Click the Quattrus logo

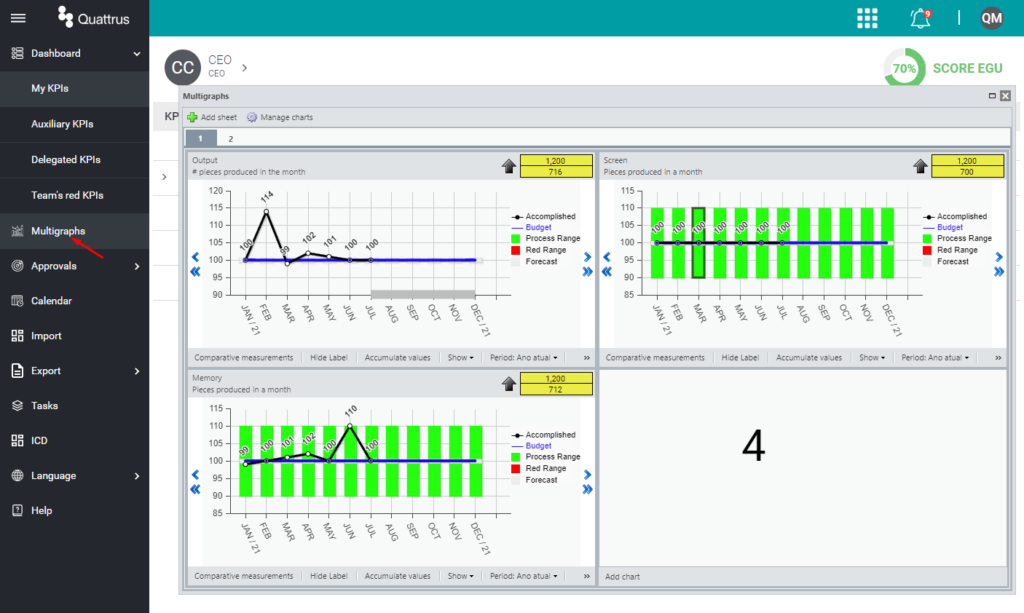coord(93,18)
